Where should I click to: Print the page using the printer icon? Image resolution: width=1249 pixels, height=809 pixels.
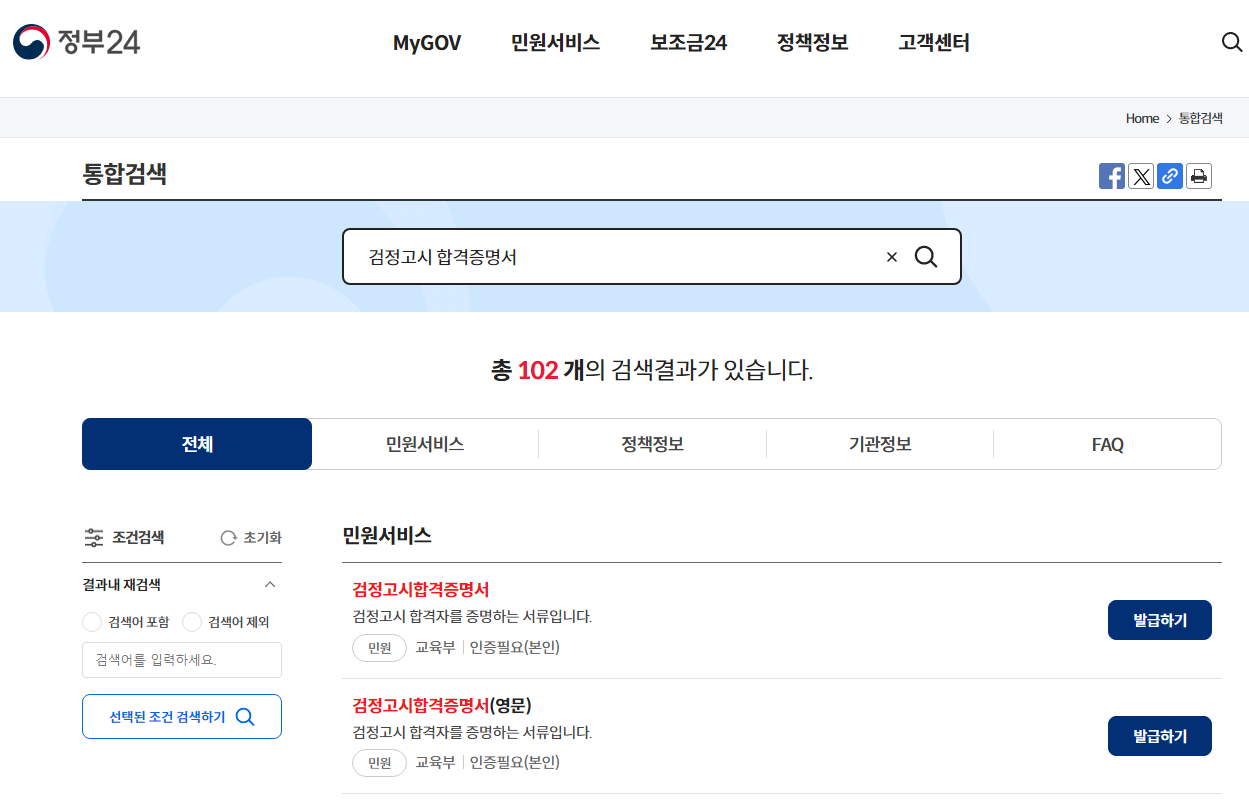pyautogui.click(x=1199, y=176)
